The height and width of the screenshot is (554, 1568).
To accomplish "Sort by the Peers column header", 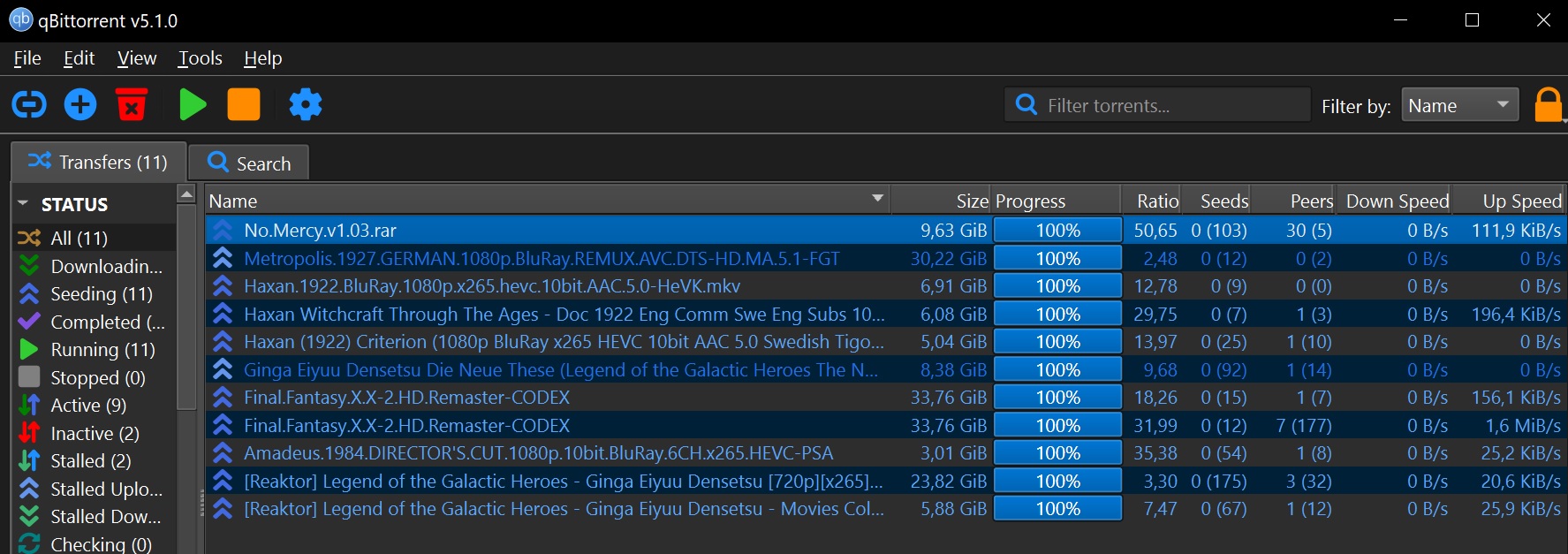I will (1293, 201).
